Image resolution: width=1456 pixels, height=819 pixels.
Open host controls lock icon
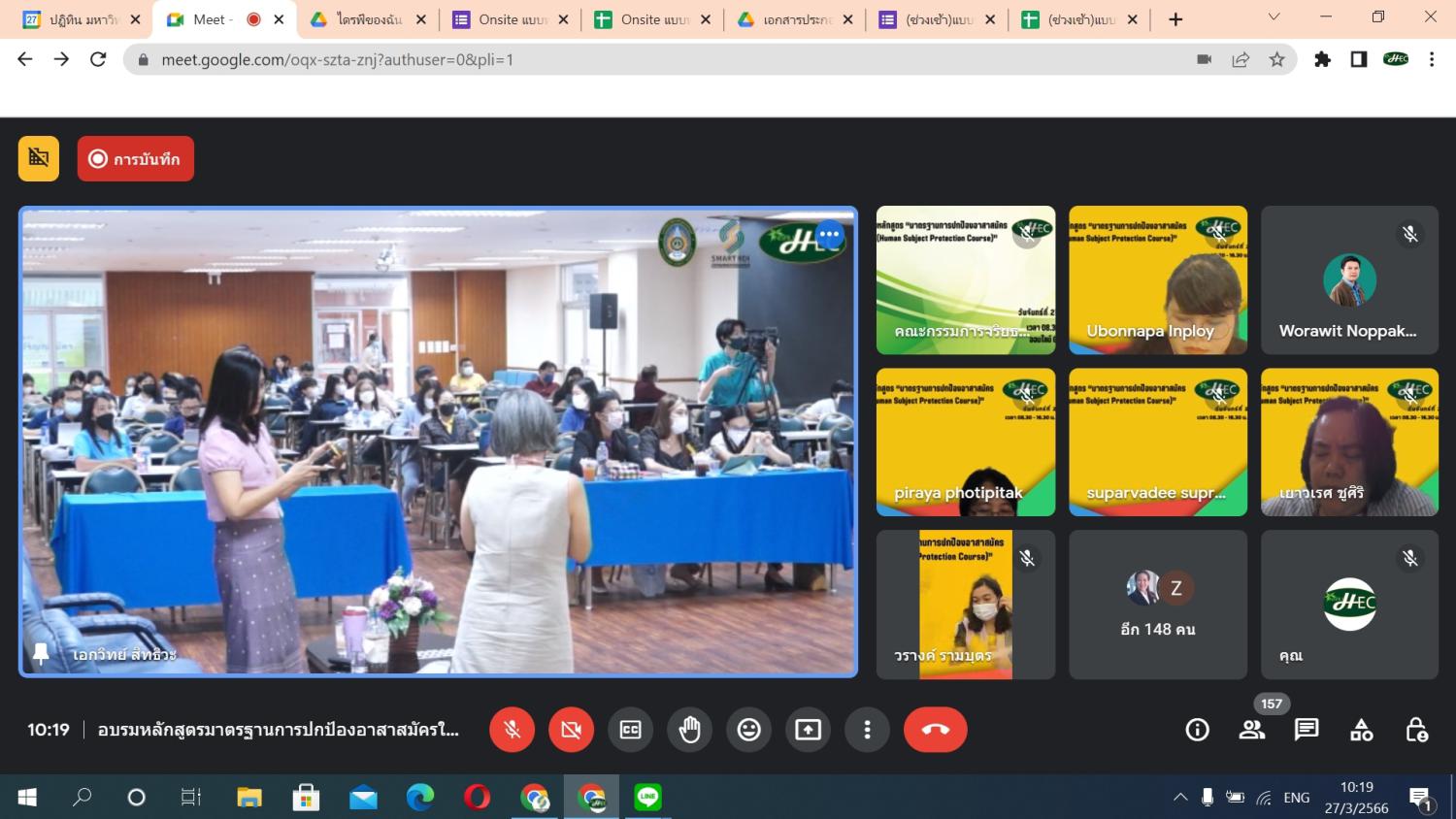tap(1416, 730)
